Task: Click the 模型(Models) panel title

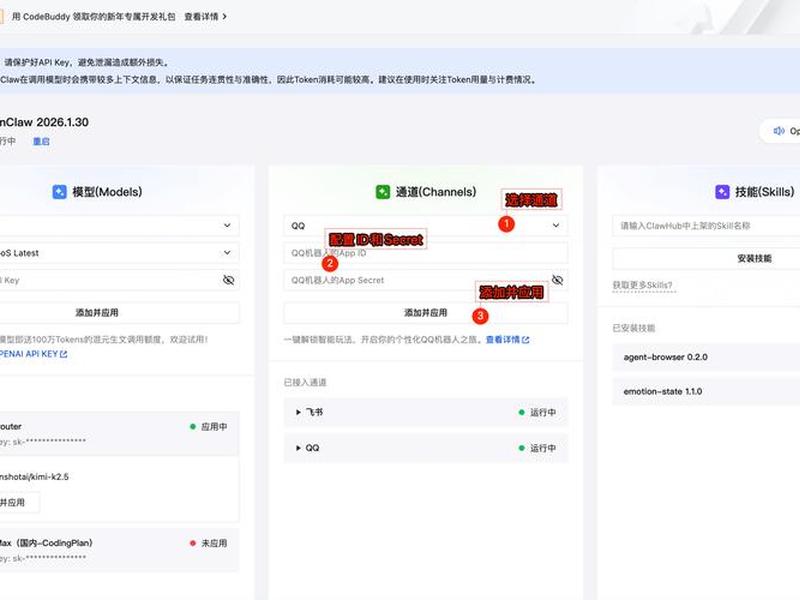Action: click(107, 192)
